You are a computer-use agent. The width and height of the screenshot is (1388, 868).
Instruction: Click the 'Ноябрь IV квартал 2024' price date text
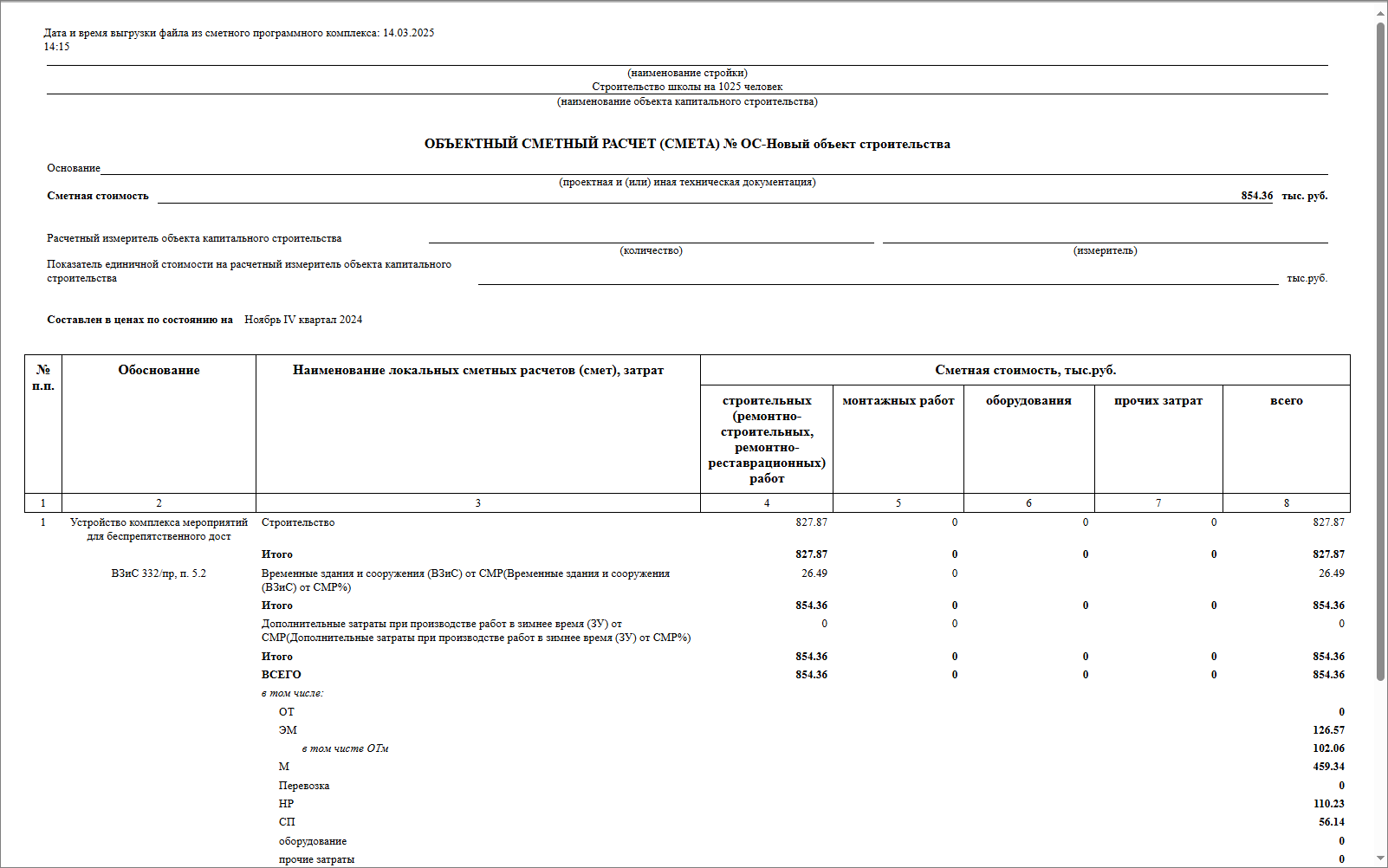click(x=303, y=320)
